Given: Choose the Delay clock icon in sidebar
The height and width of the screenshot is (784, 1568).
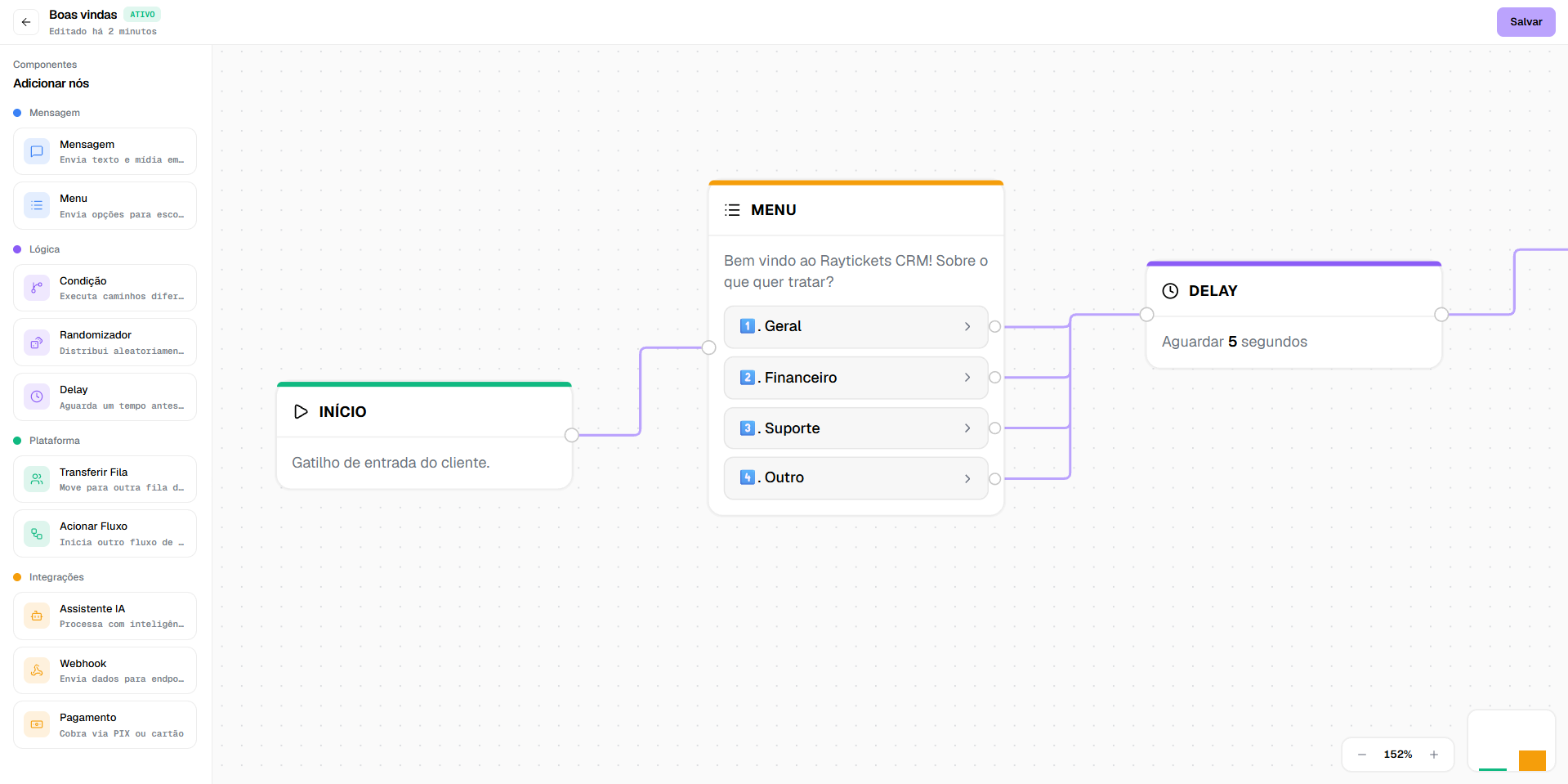Looking at the screenshot, I should point(37,397).
